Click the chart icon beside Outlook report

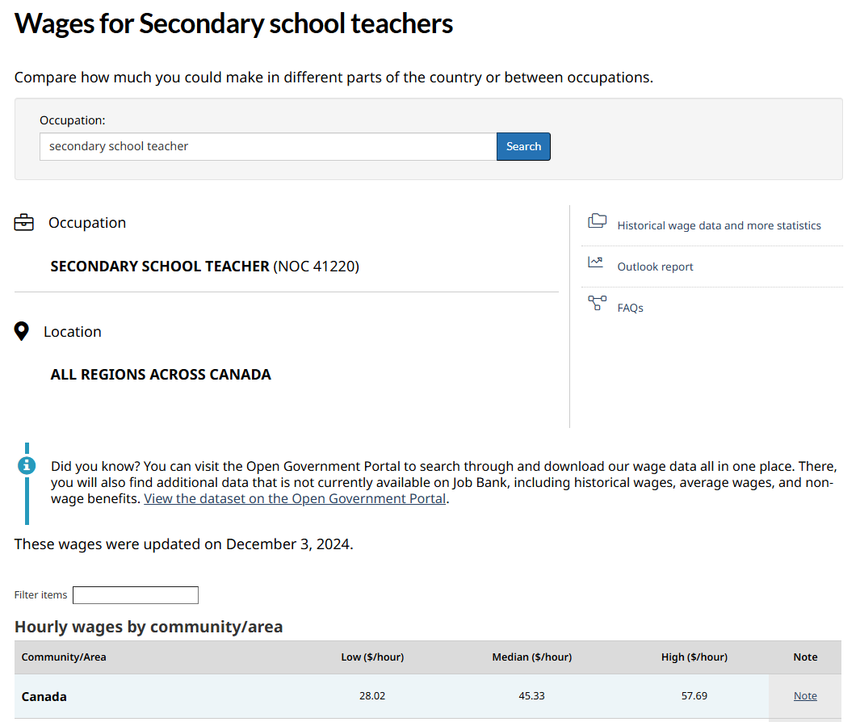596,263
